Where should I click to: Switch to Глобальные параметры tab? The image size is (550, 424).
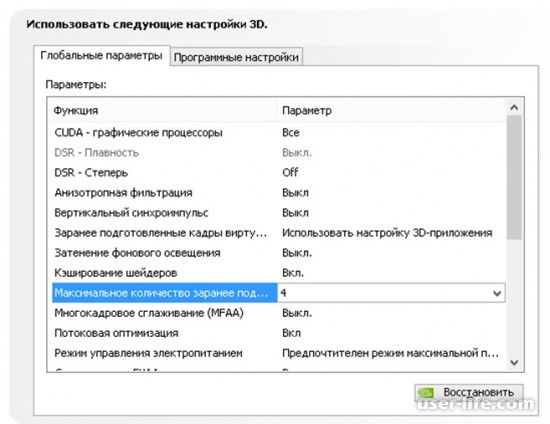[101, 55]
